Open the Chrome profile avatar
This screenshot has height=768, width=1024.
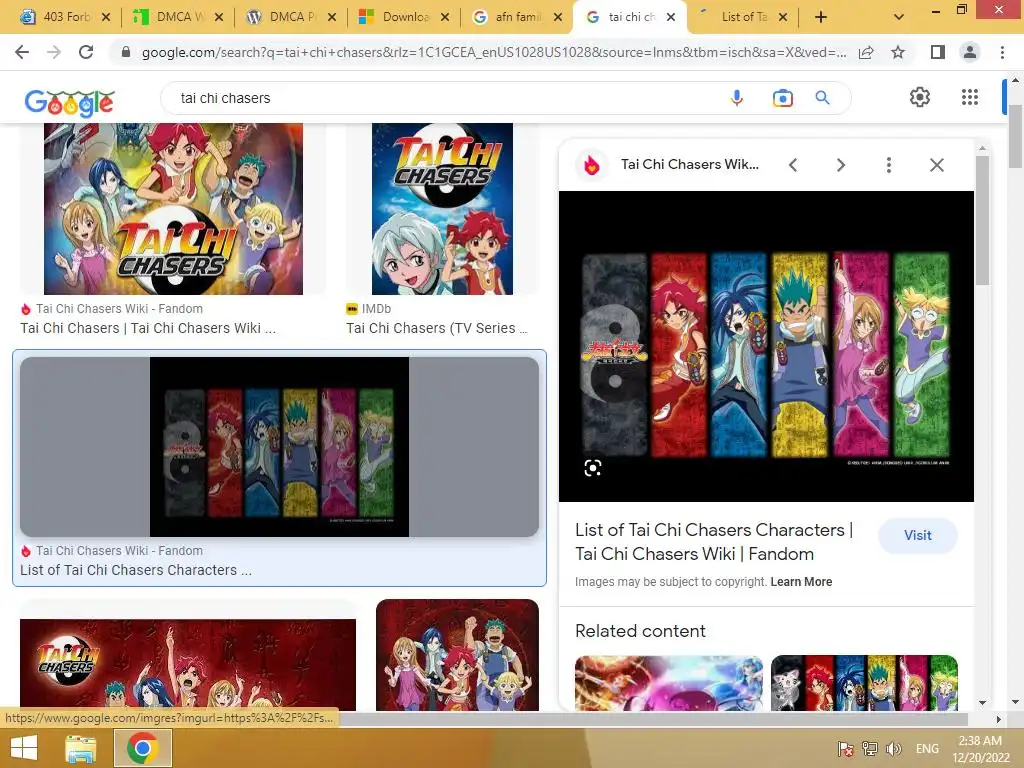[x=970, y=52]
